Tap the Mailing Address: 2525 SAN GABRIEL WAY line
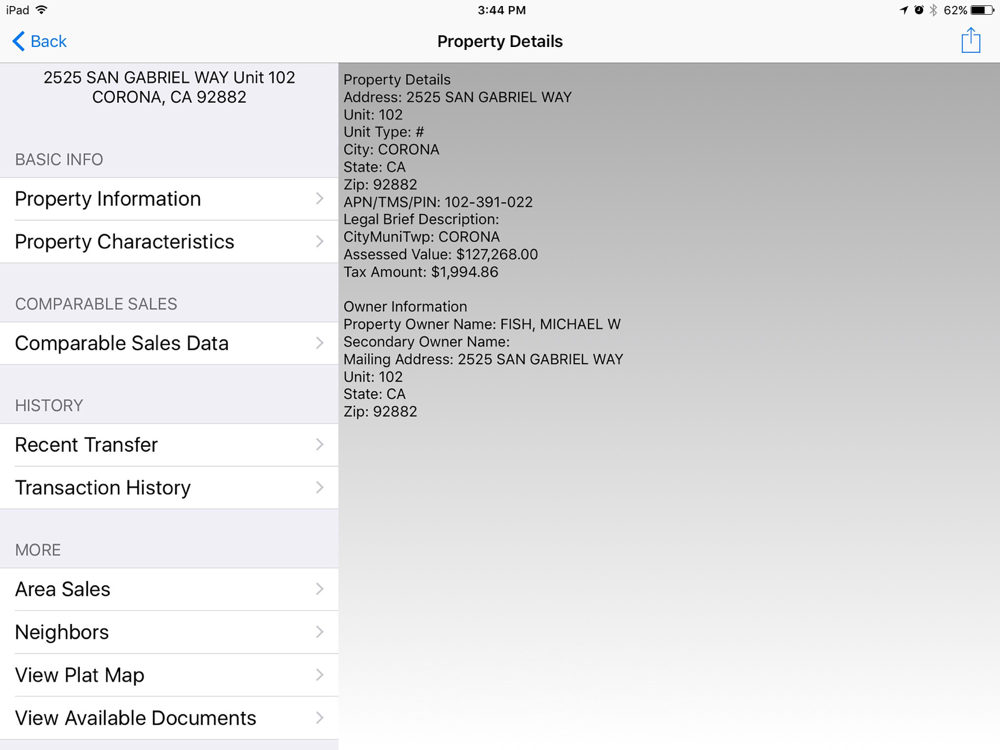Viewport: 1000px width, 750px height. [x=483, y=359]
